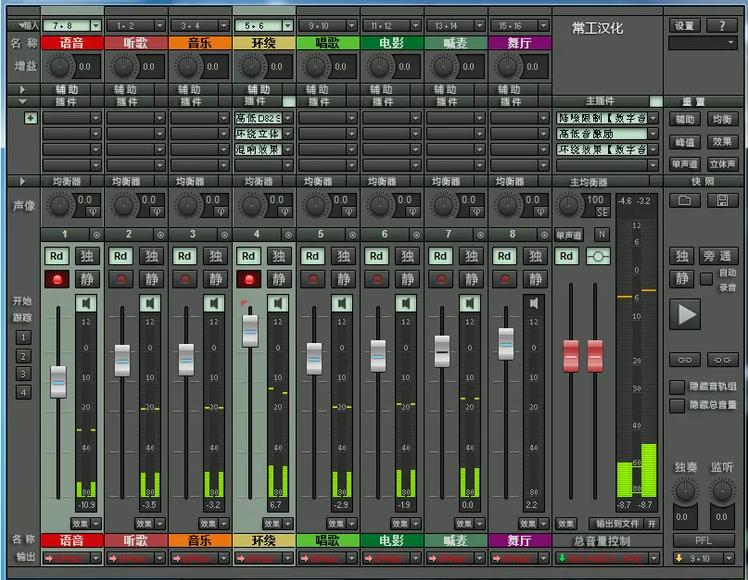Turn the 语音 gain knob
Image resolution: width=748 pixels, height=580 pixels.
coord(60,66)
